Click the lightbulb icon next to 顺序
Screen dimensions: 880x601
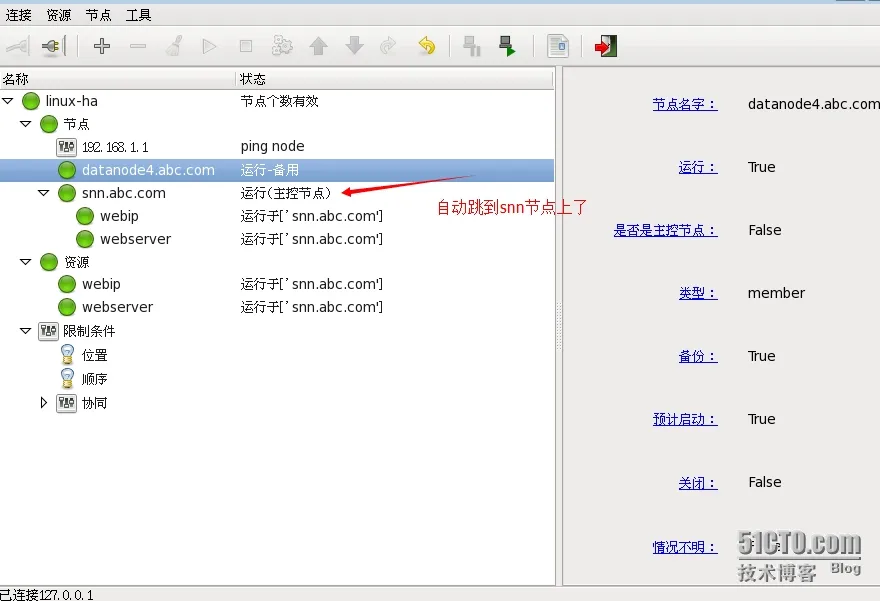[67, 378]
